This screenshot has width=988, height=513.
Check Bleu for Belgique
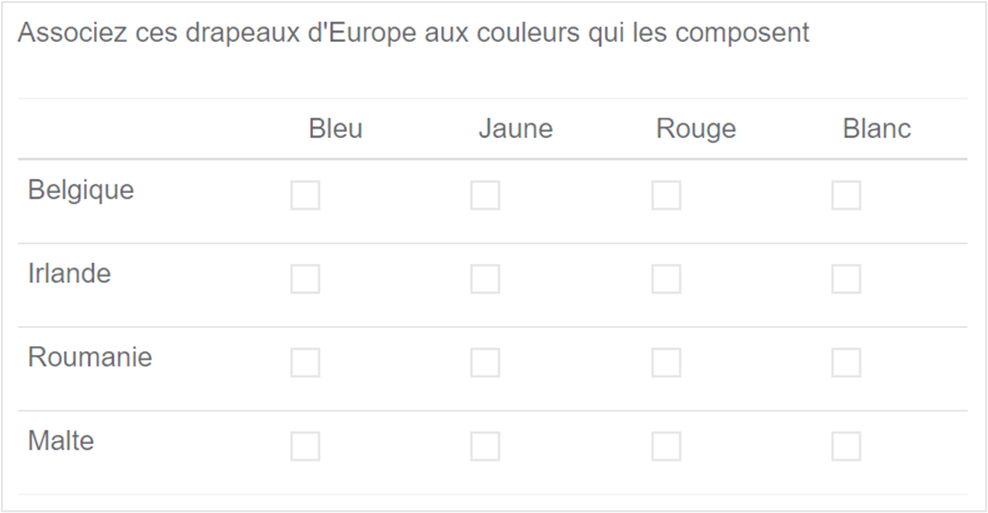305,195
